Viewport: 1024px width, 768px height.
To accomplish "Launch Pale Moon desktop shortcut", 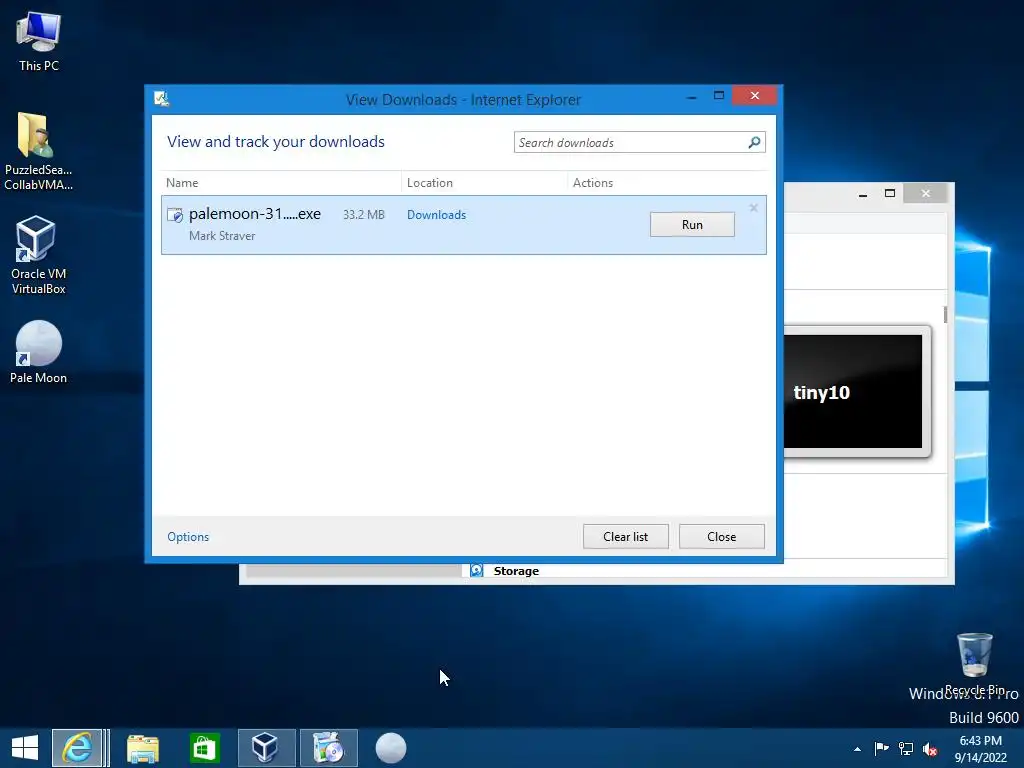I will 38,351.
